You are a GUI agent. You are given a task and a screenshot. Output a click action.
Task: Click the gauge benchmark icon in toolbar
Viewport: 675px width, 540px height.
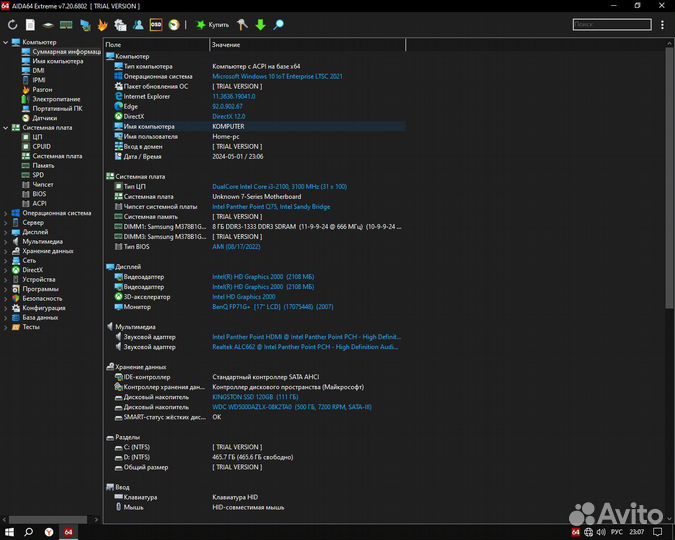click(x=174, y=23)
